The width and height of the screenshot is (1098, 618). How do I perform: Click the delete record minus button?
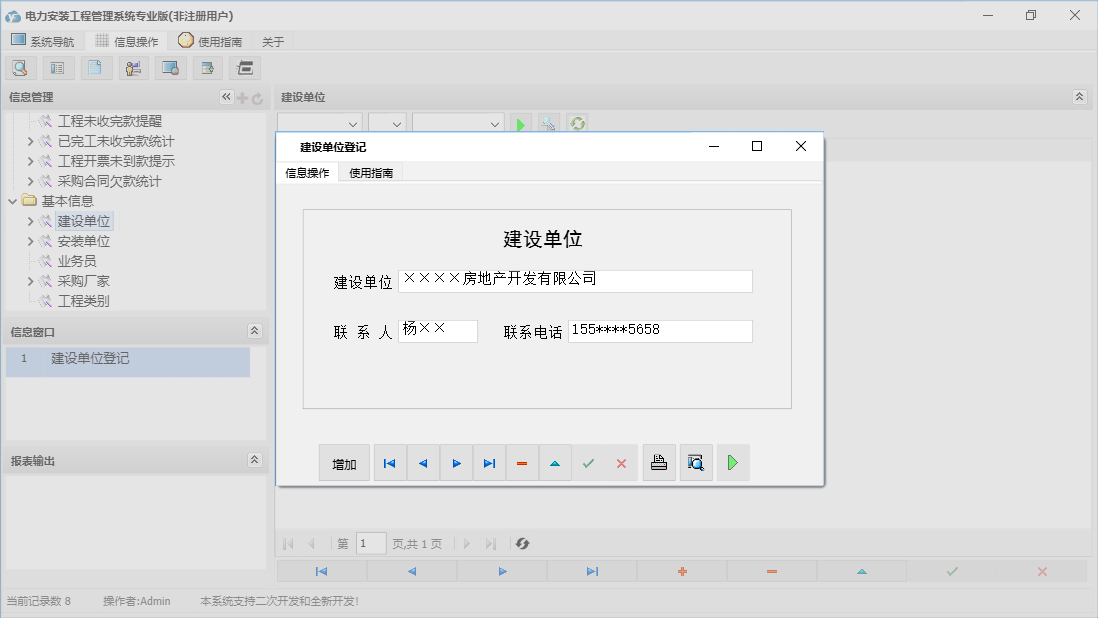(x=522, y=462)
